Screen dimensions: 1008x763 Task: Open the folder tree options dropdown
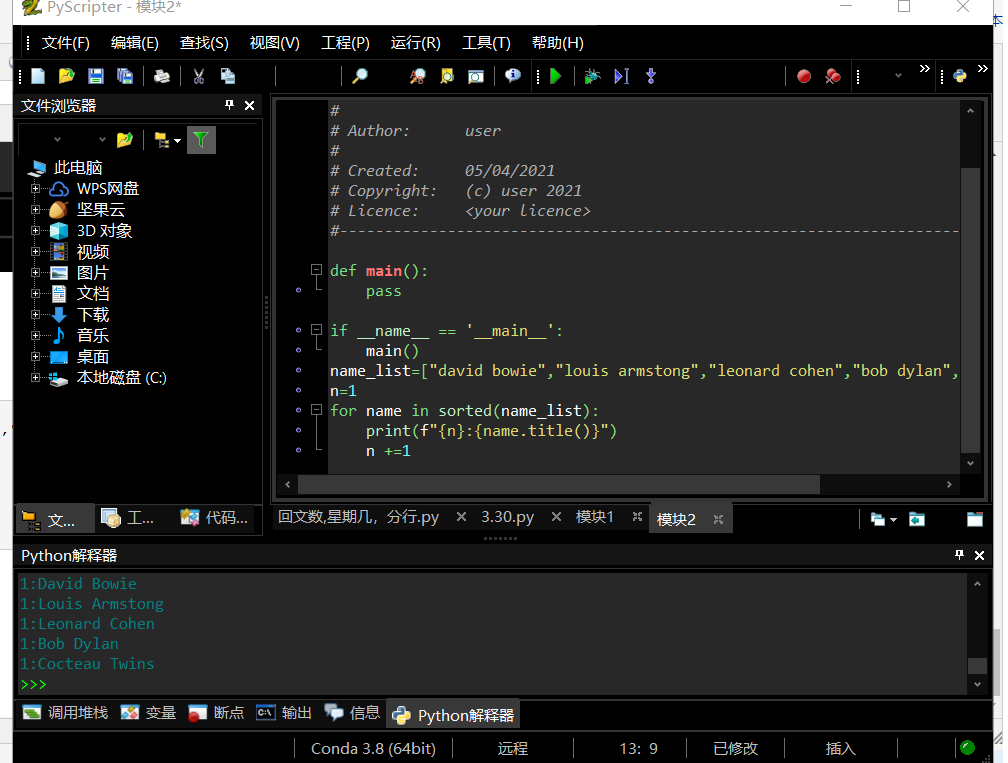click(168, 140)
